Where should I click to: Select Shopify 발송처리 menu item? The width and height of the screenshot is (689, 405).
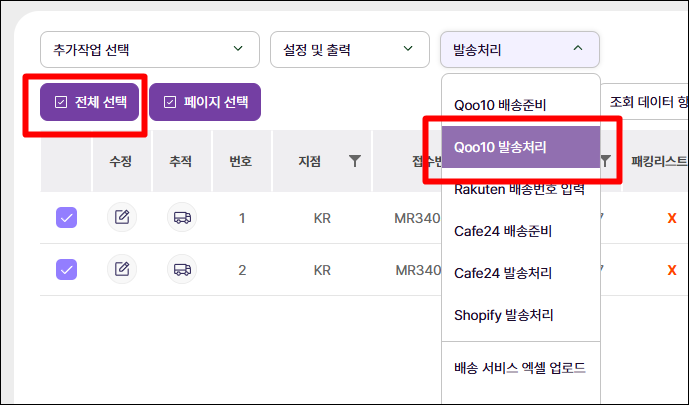tap(521, 315)
